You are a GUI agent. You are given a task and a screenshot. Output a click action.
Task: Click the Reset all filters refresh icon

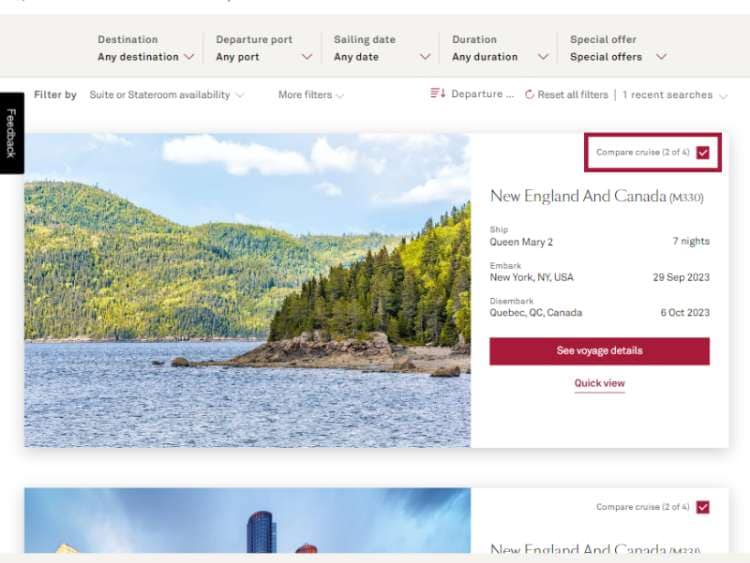click(529, 95)
